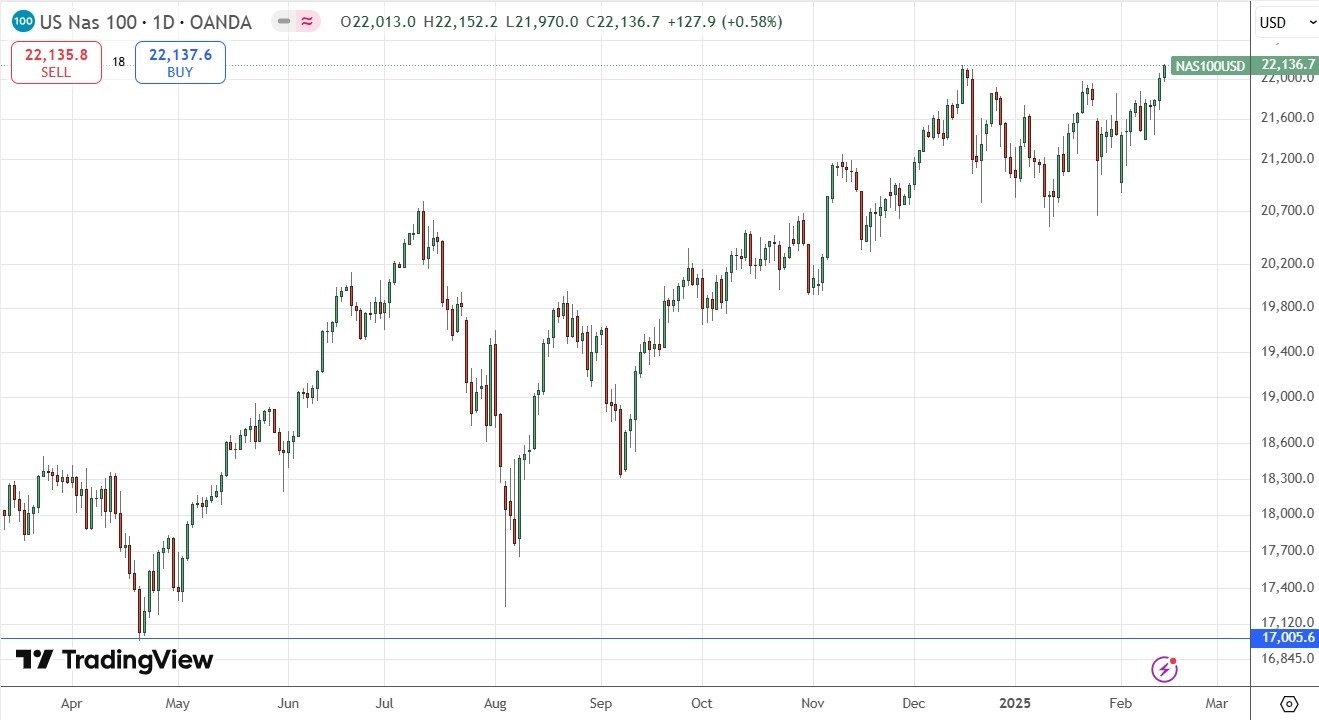Click the spread value 18

pos(118,62)
